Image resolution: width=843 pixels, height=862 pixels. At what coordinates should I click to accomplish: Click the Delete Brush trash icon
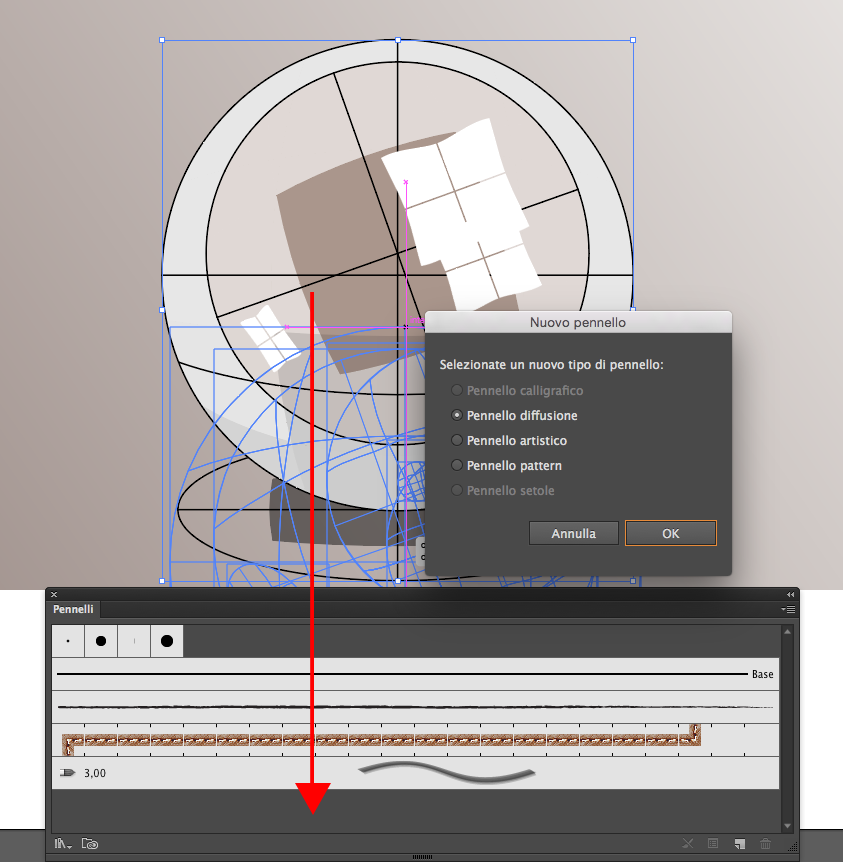pos(765,843)
